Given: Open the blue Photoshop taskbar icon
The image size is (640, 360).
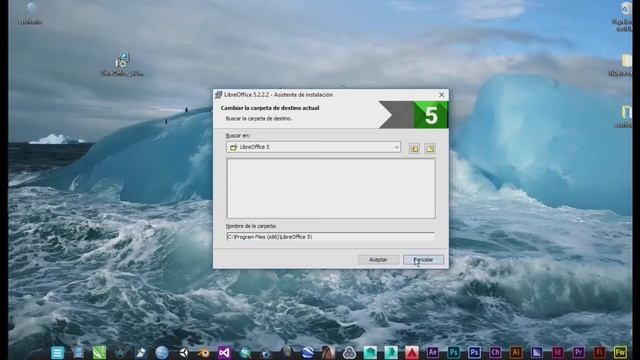Looking at the screenshot, I should (474, 352).
